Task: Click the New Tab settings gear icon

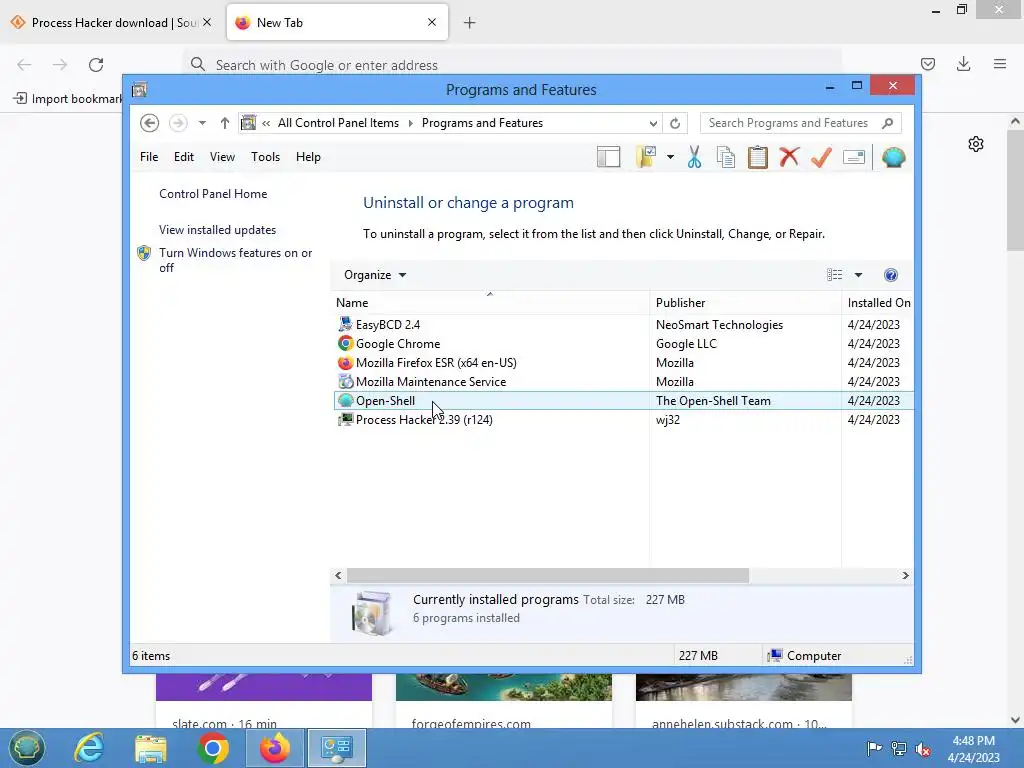Action: tap(976, 144)
